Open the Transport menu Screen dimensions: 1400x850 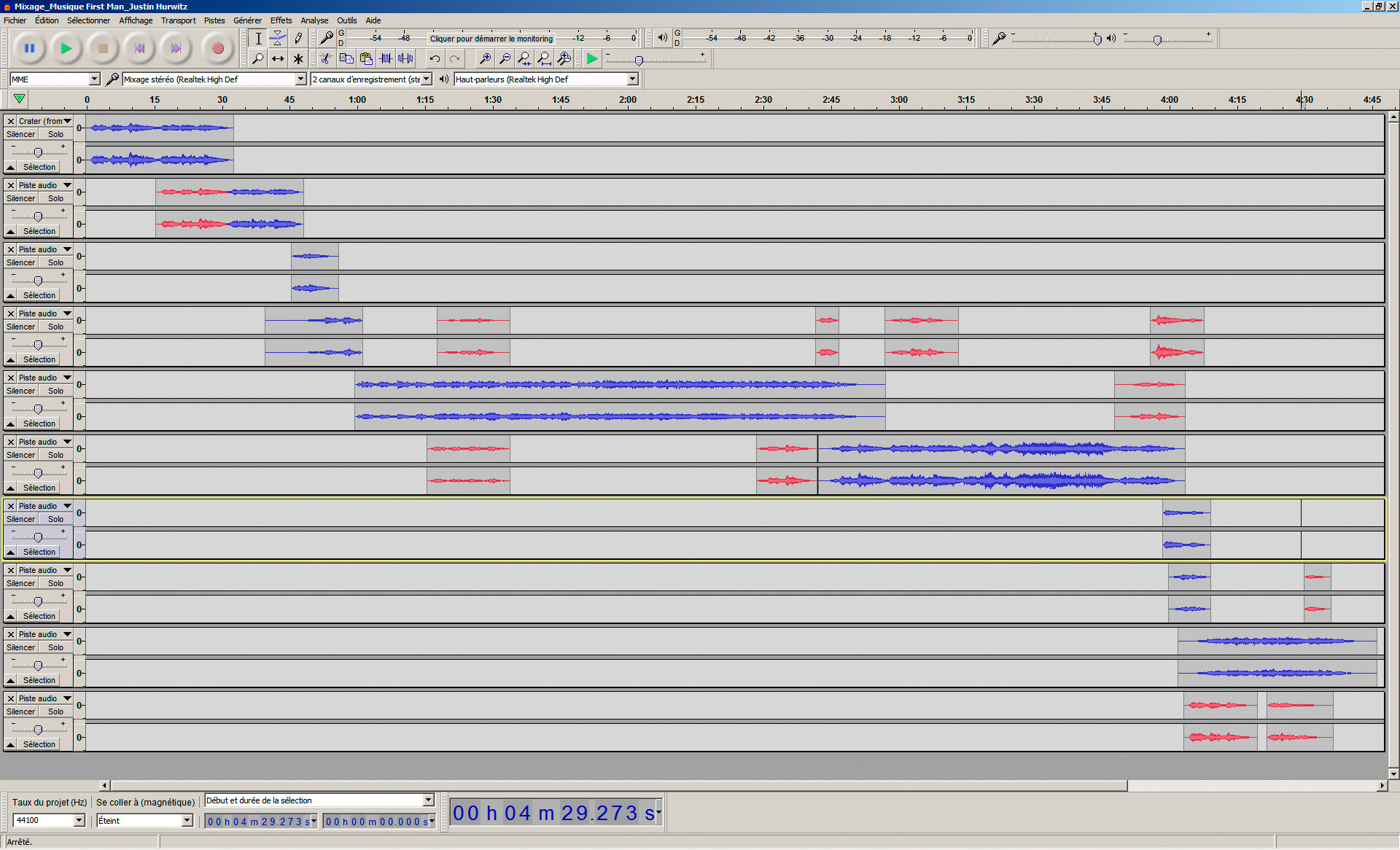(178, 20)
